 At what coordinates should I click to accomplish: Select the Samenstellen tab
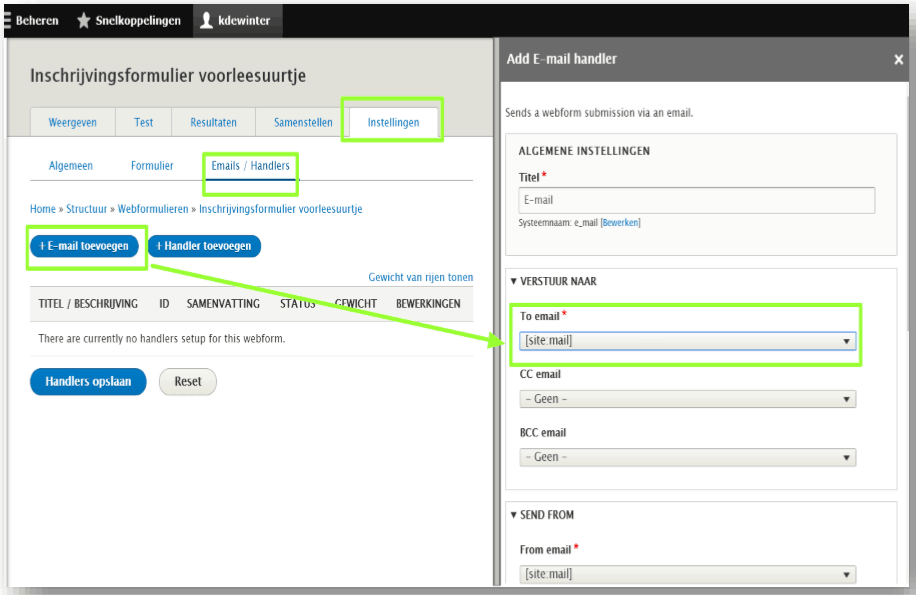pyautogui.click(x=303, y=122)
